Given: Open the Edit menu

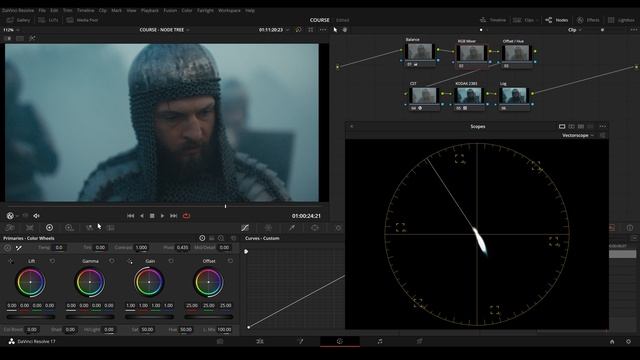Looking at the screenshot, I should coord(54,10).
